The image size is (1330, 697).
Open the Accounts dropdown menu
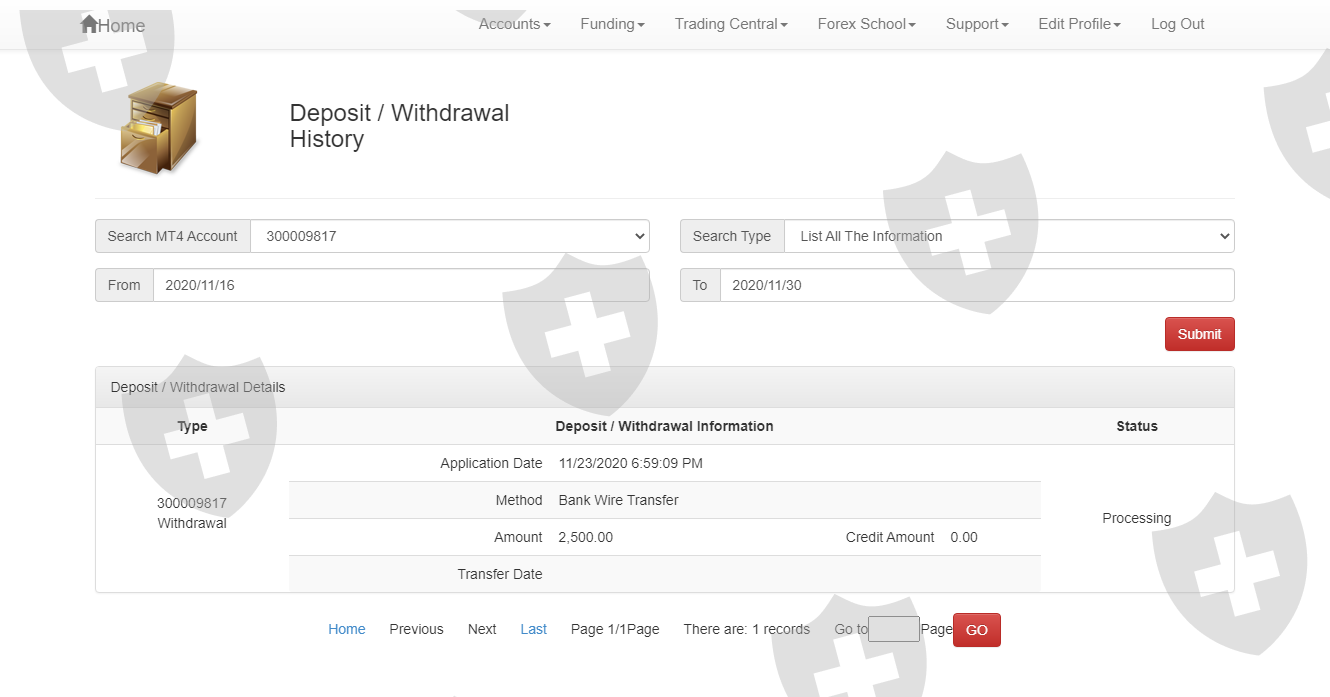[x=514, y=24]
